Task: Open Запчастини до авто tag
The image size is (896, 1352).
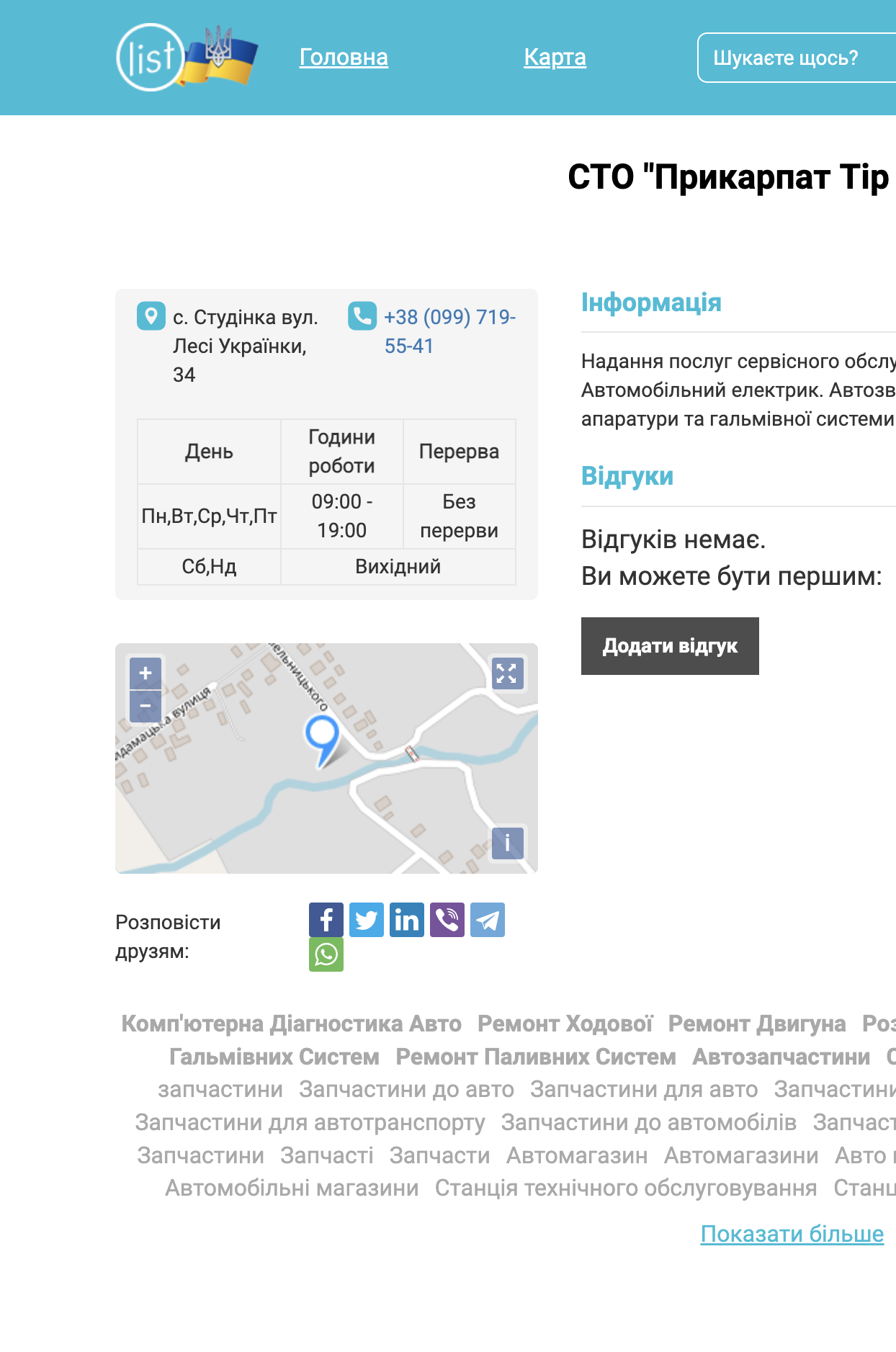Action: [x=406, y=1089]
